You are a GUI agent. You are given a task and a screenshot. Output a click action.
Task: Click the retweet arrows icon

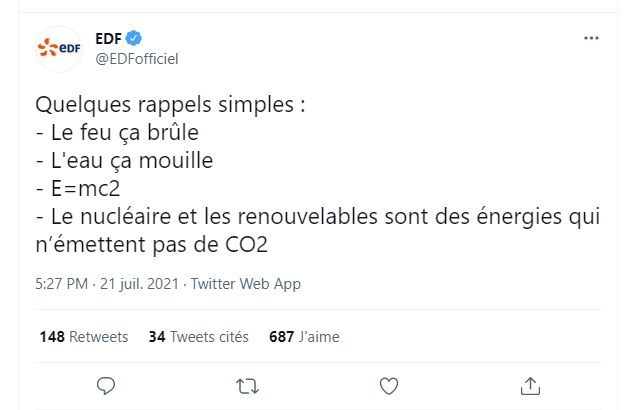pos(246,385)
